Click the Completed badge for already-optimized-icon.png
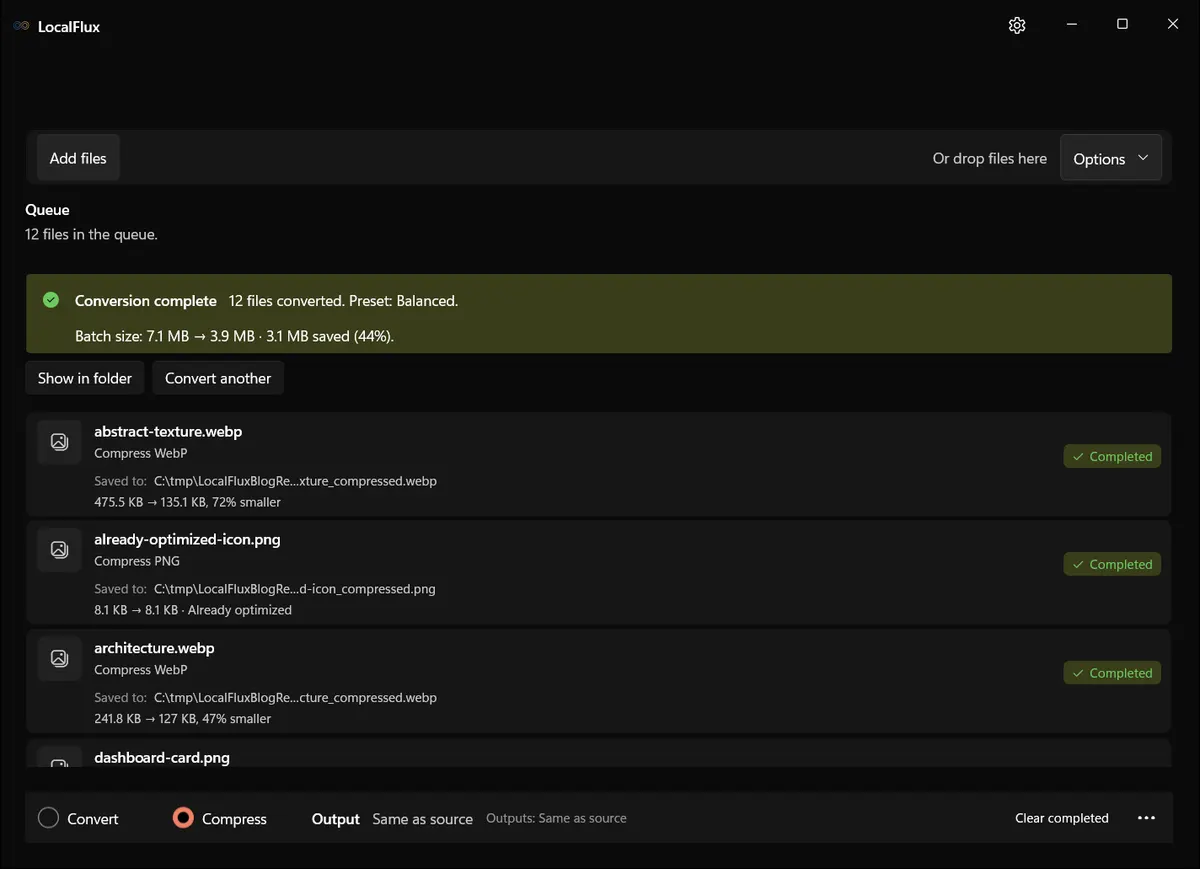This screenshot has width=1200, height=869. point(1112,565)
